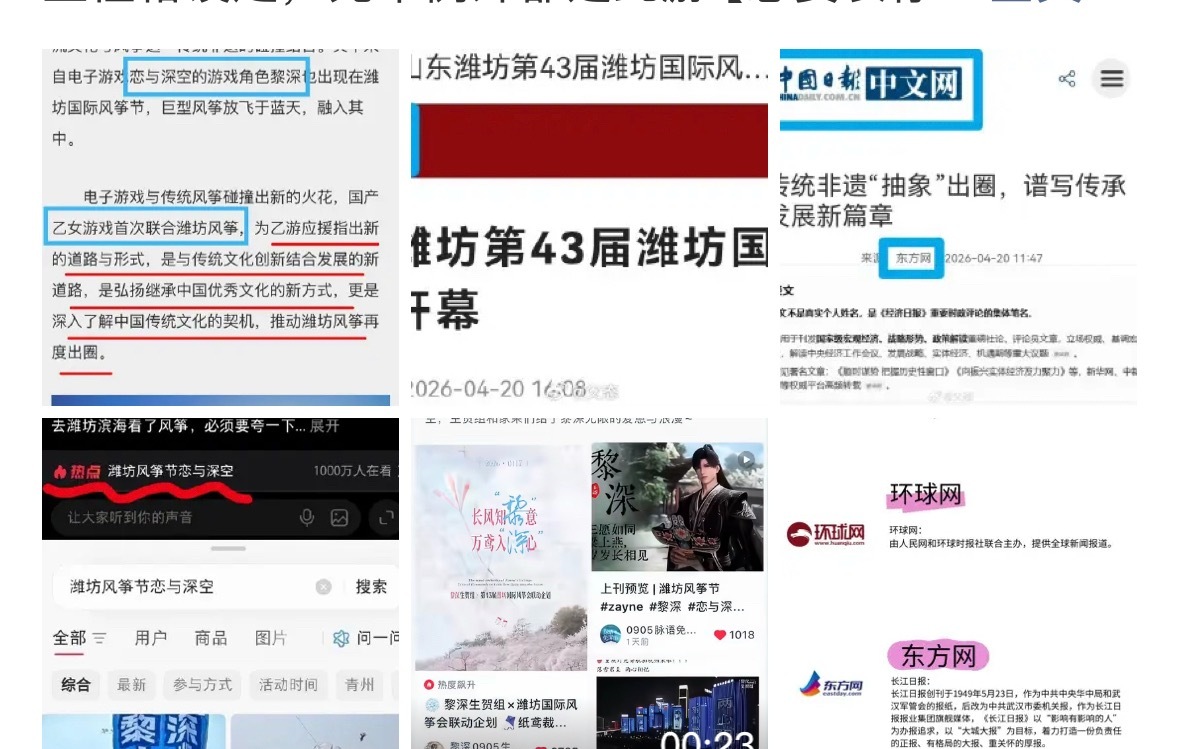Click the #zayne #黎深 hashtag line
Image resolution: width=1179 pixels, height=749 pixels.
pyautogui.click(x=672, y=606)
